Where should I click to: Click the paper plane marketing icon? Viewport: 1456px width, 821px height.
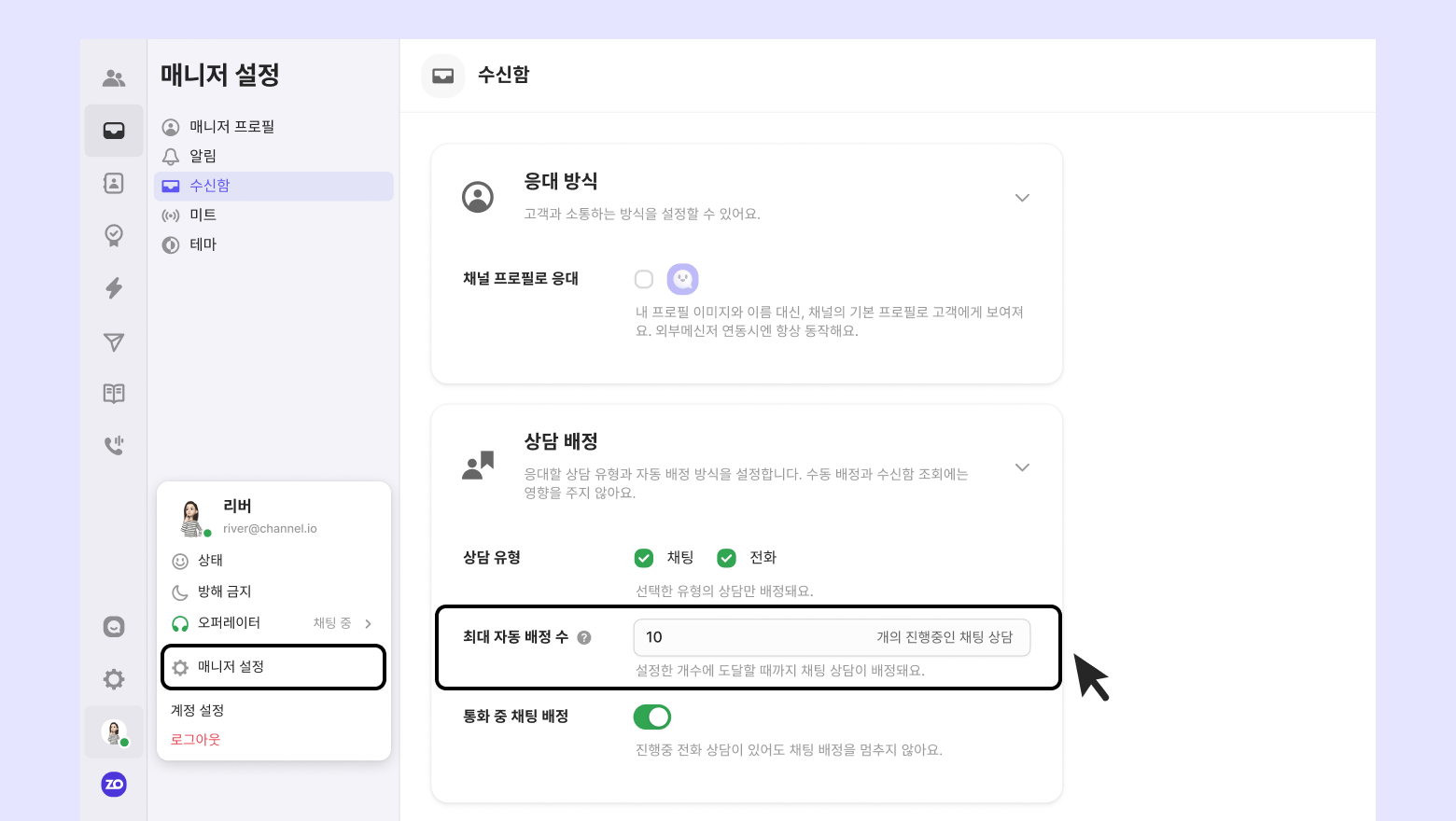(114, 342)
